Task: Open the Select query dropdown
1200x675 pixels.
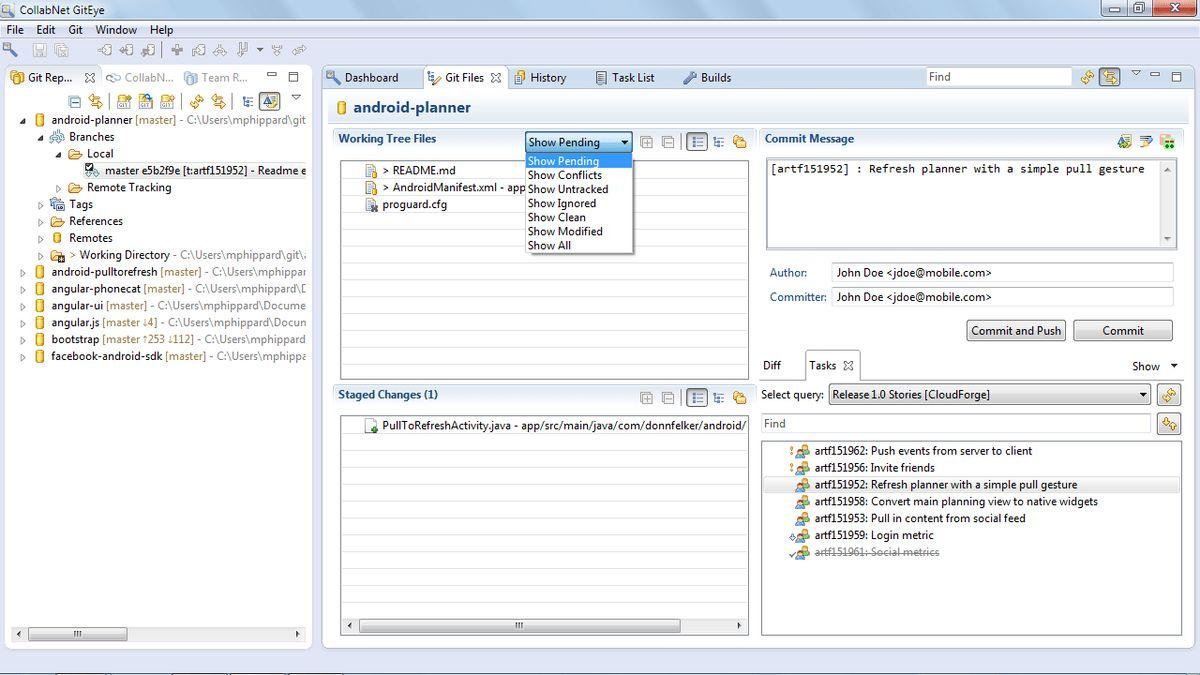Action: [990, 395]
